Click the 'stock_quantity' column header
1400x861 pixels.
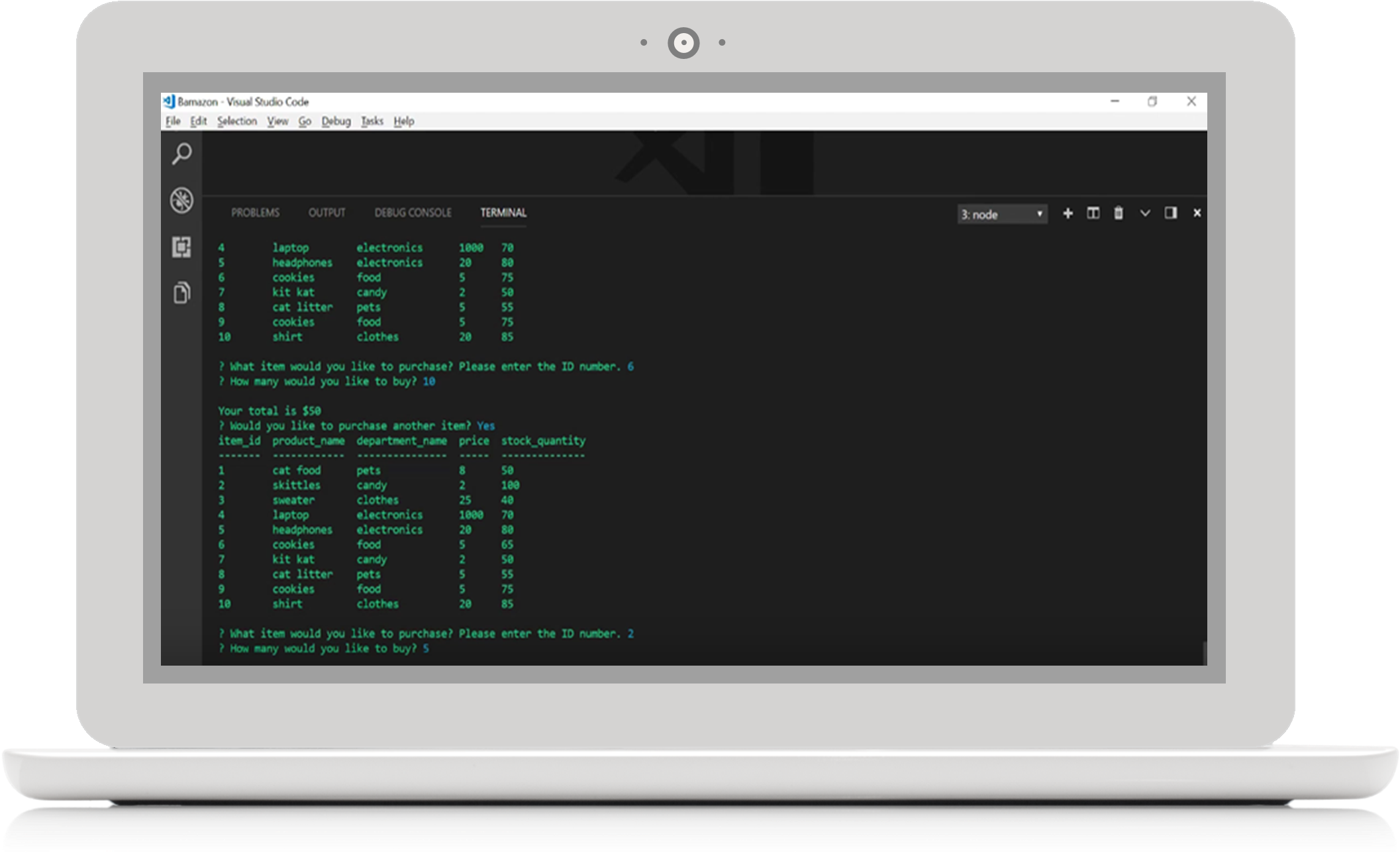[544, 441]
